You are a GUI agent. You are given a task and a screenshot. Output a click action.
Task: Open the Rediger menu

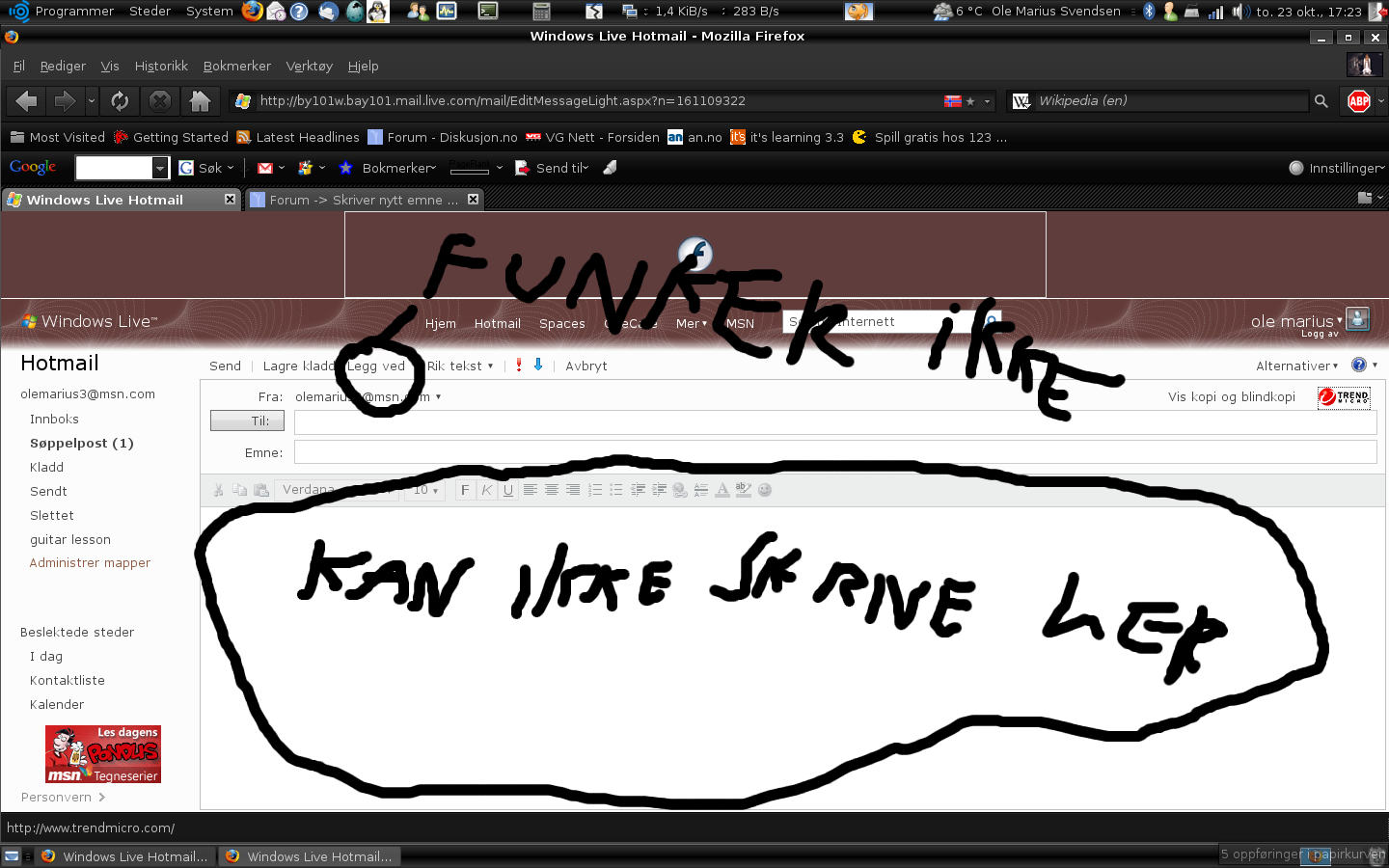pos(63,66)
